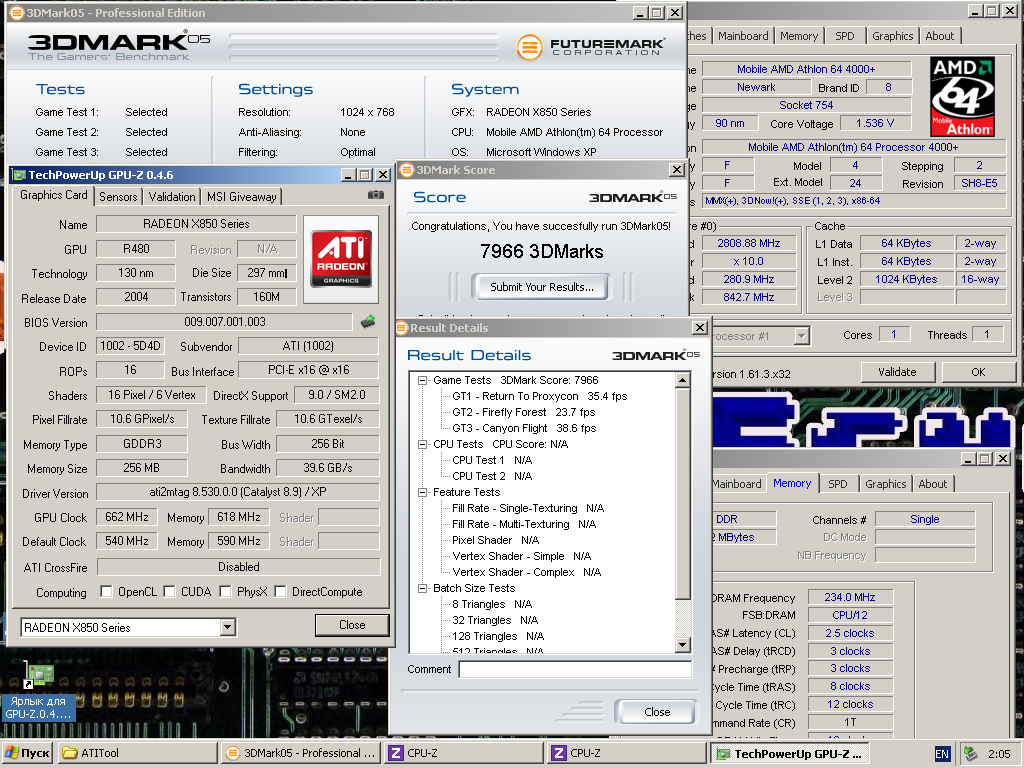The height and width of the screenshot is (768, 1024).
Task: Click the GPU Clock value 662 MHz
Action: (127, 517)
